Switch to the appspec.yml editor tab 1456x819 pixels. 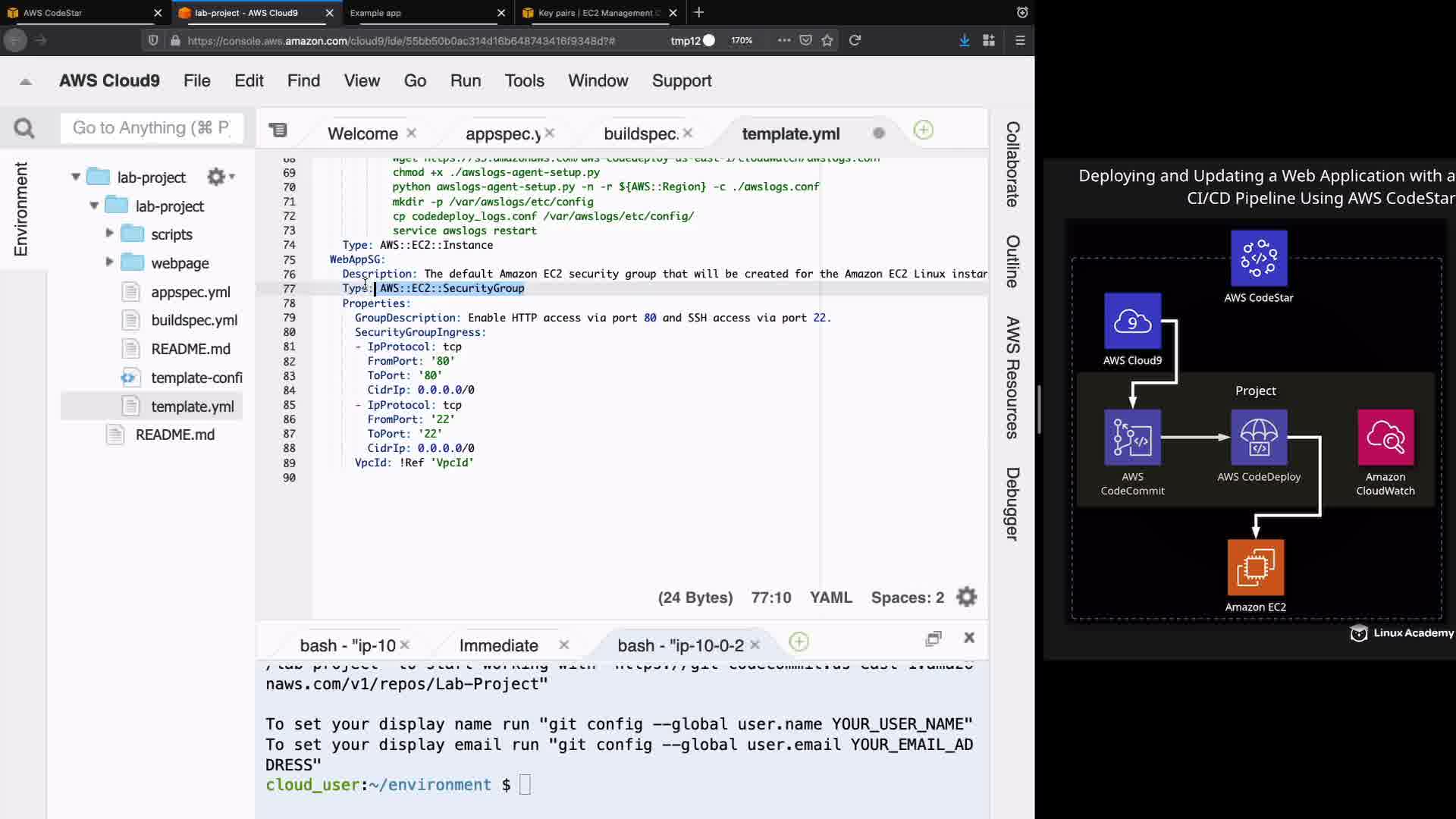502,134
